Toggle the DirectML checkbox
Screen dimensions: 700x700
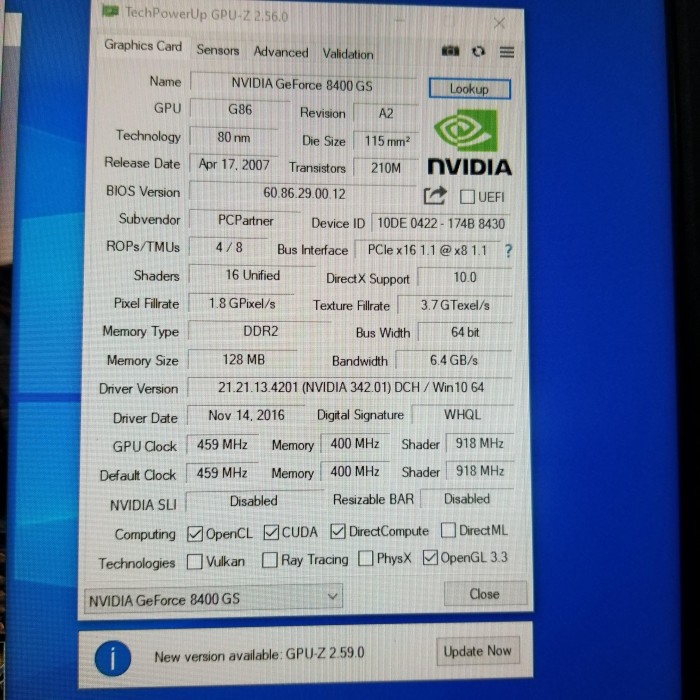(x=448, y=530)
